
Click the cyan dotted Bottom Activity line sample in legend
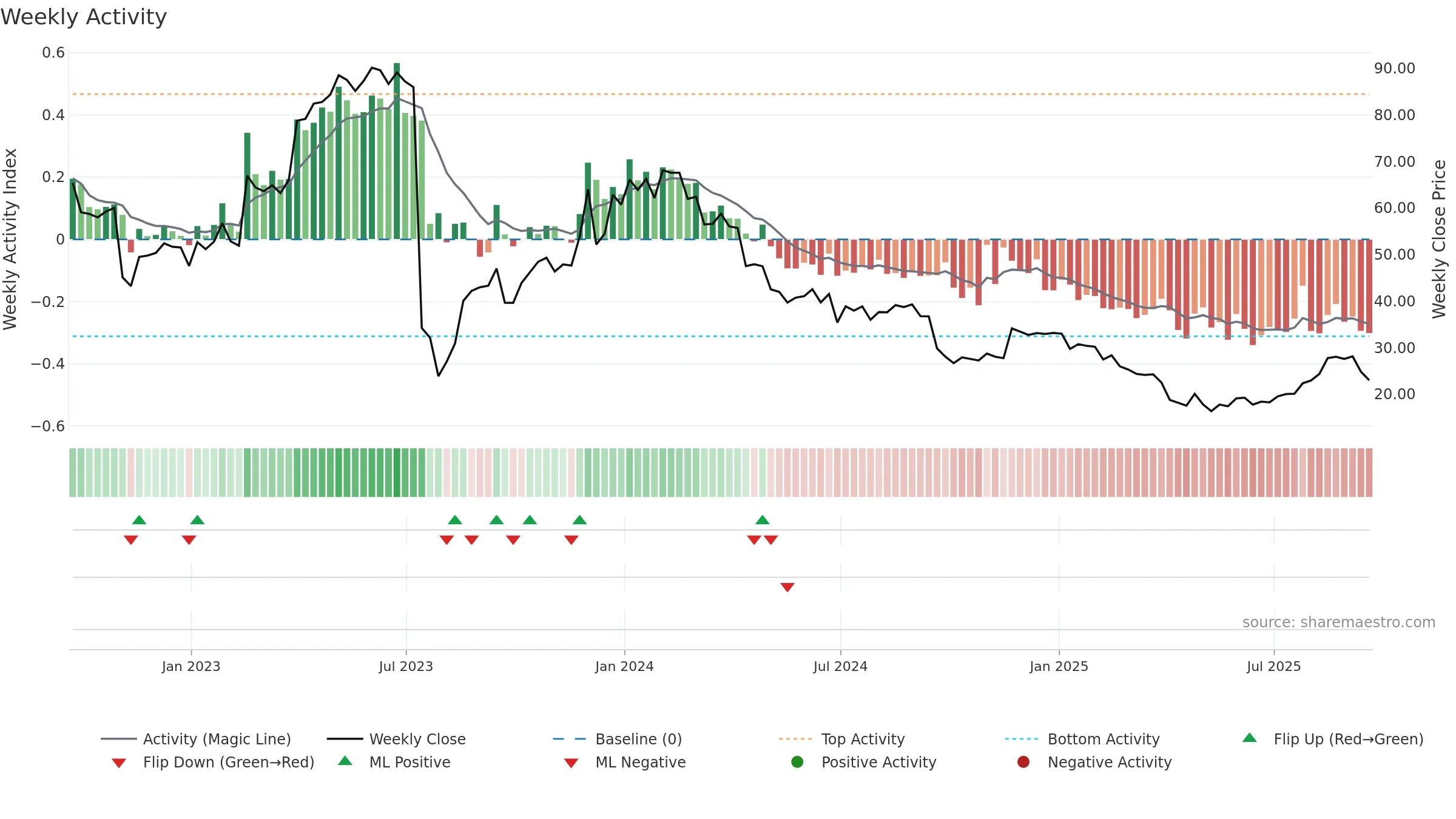[1022, 739]
